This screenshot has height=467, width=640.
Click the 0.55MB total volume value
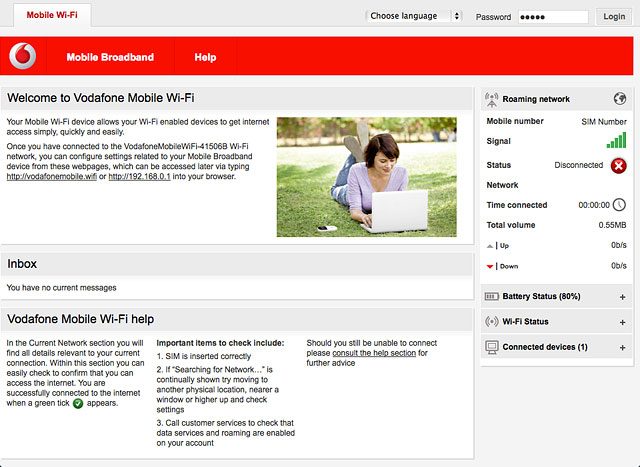pos(612,225)
